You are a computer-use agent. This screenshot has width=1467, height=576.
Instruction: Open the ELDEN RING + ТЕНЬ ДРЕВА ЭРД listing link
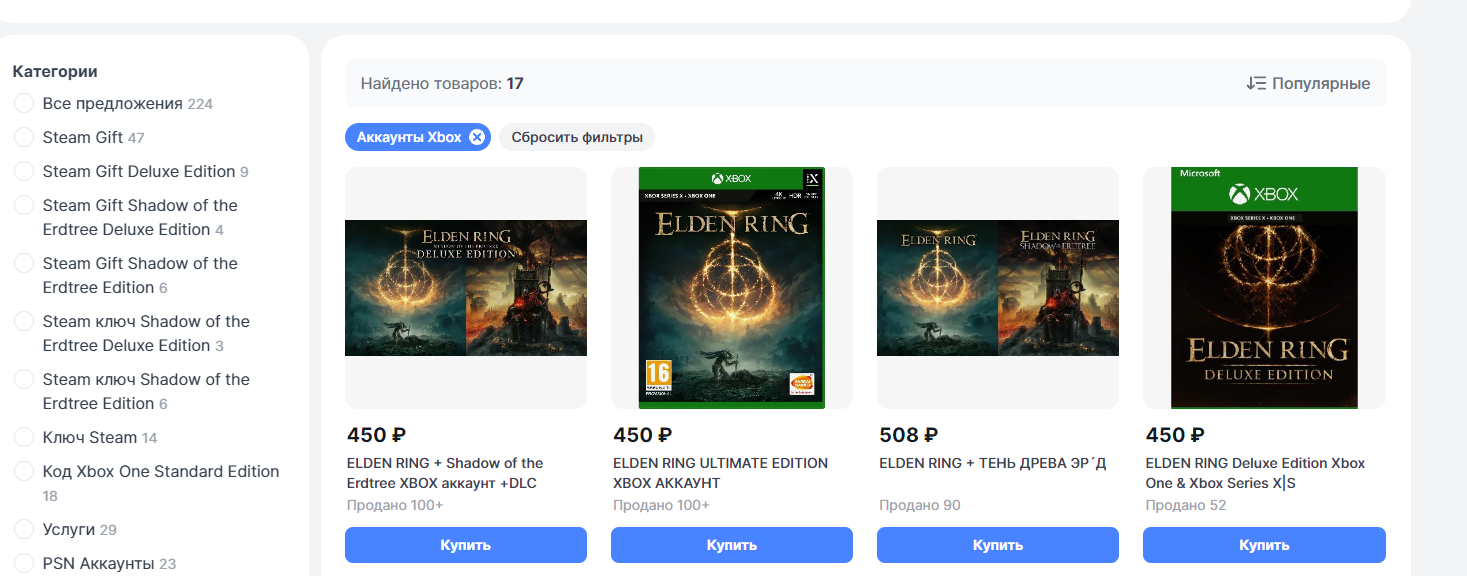(993, 463)
